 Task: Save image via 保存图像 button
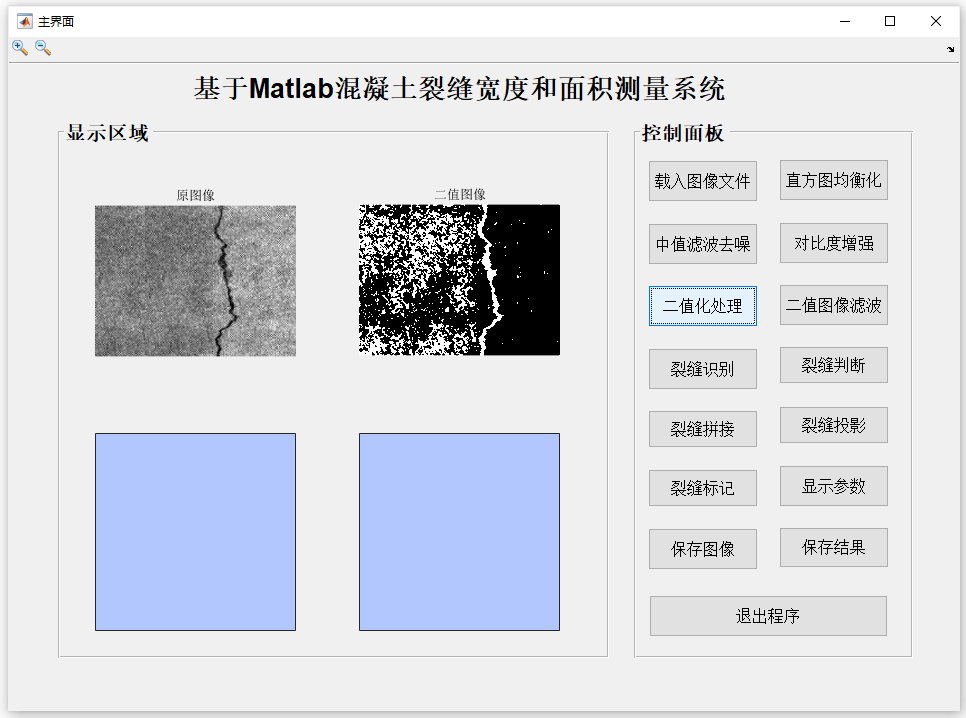click(x=702, y=549)
